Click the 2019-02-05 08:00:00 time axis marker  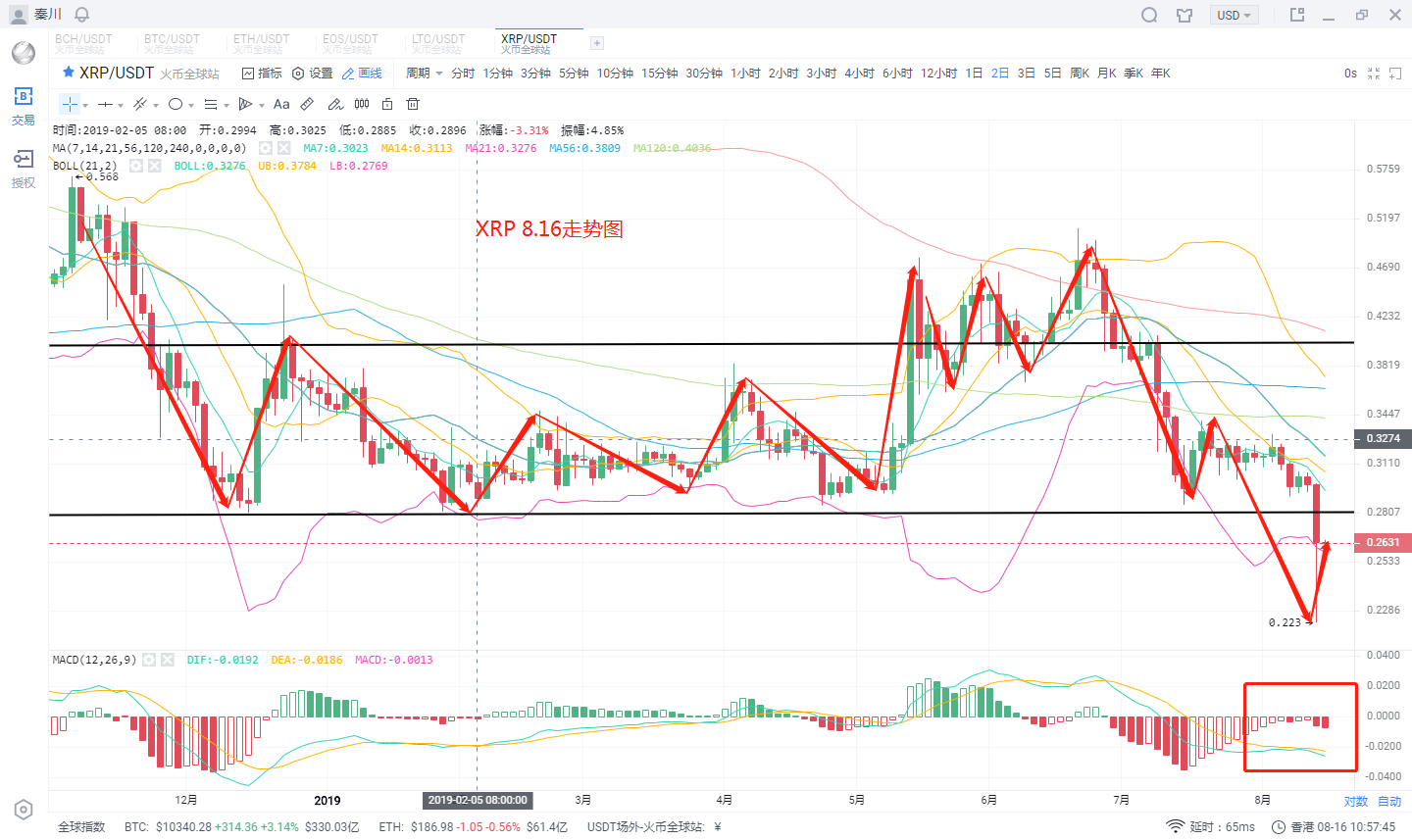pos(478,800)
